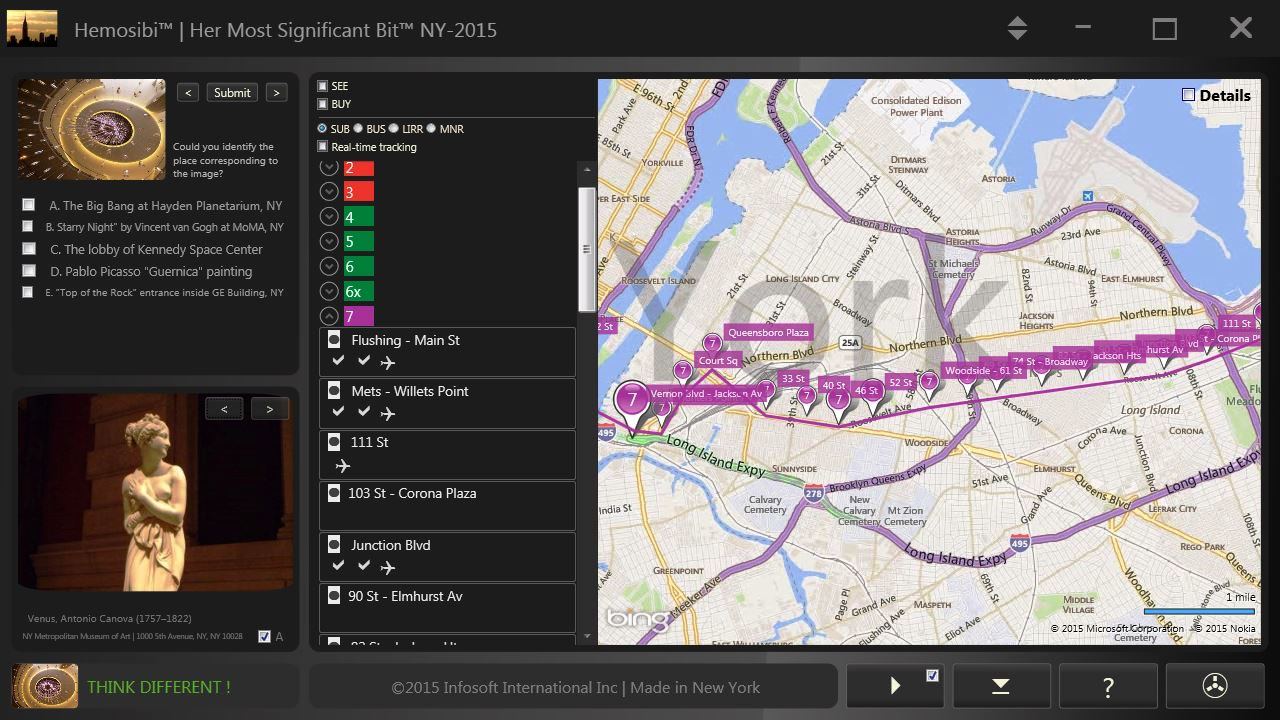Check answer E, Top of the Rock entrance
This screenshot has height=720, width=1280.
pos(28,292)
